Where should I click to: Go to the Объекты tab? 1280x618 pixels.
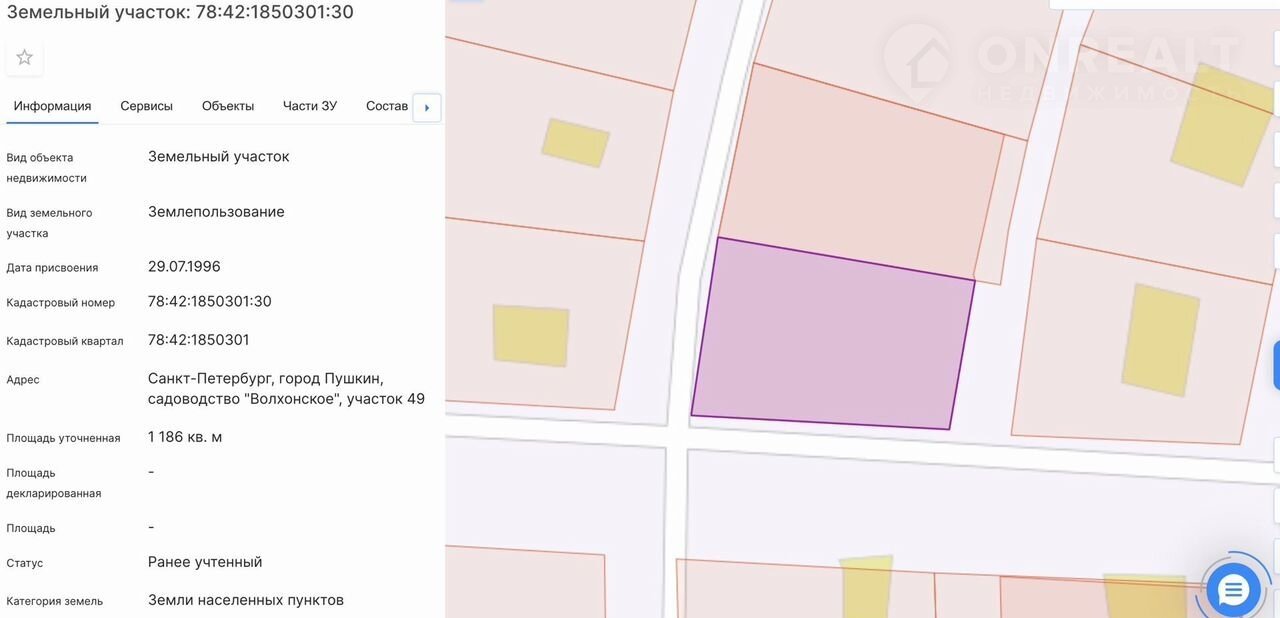(x=228, y=106)
